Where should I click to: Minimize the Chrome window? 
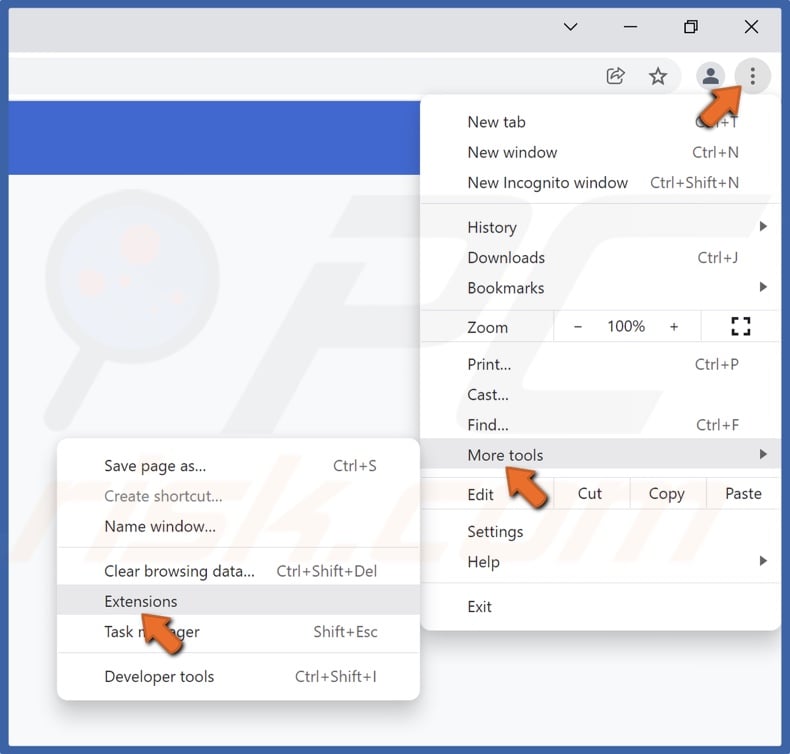pyautogui.click(x=630, y=27)
